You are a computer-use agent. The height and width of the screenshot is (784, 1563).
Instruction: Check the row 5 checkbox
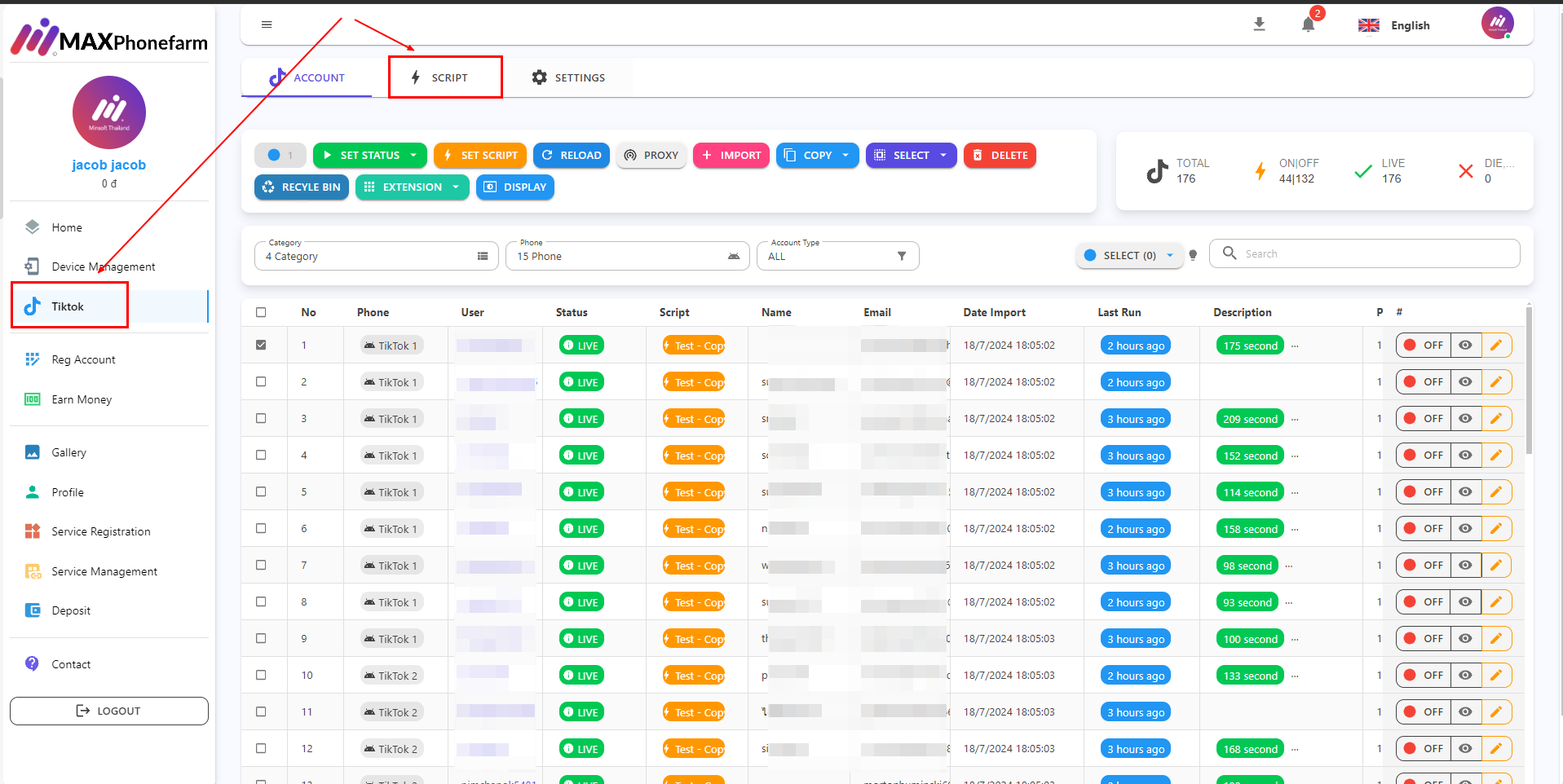coord(261,491)
